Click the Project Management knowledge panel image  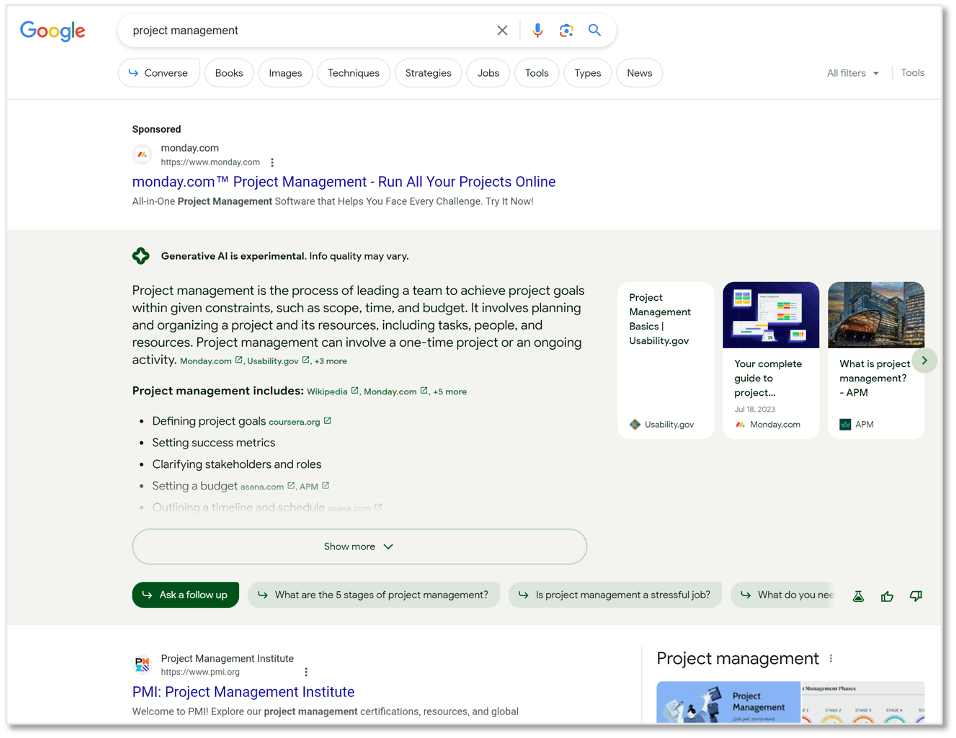(x=728, y=702)
